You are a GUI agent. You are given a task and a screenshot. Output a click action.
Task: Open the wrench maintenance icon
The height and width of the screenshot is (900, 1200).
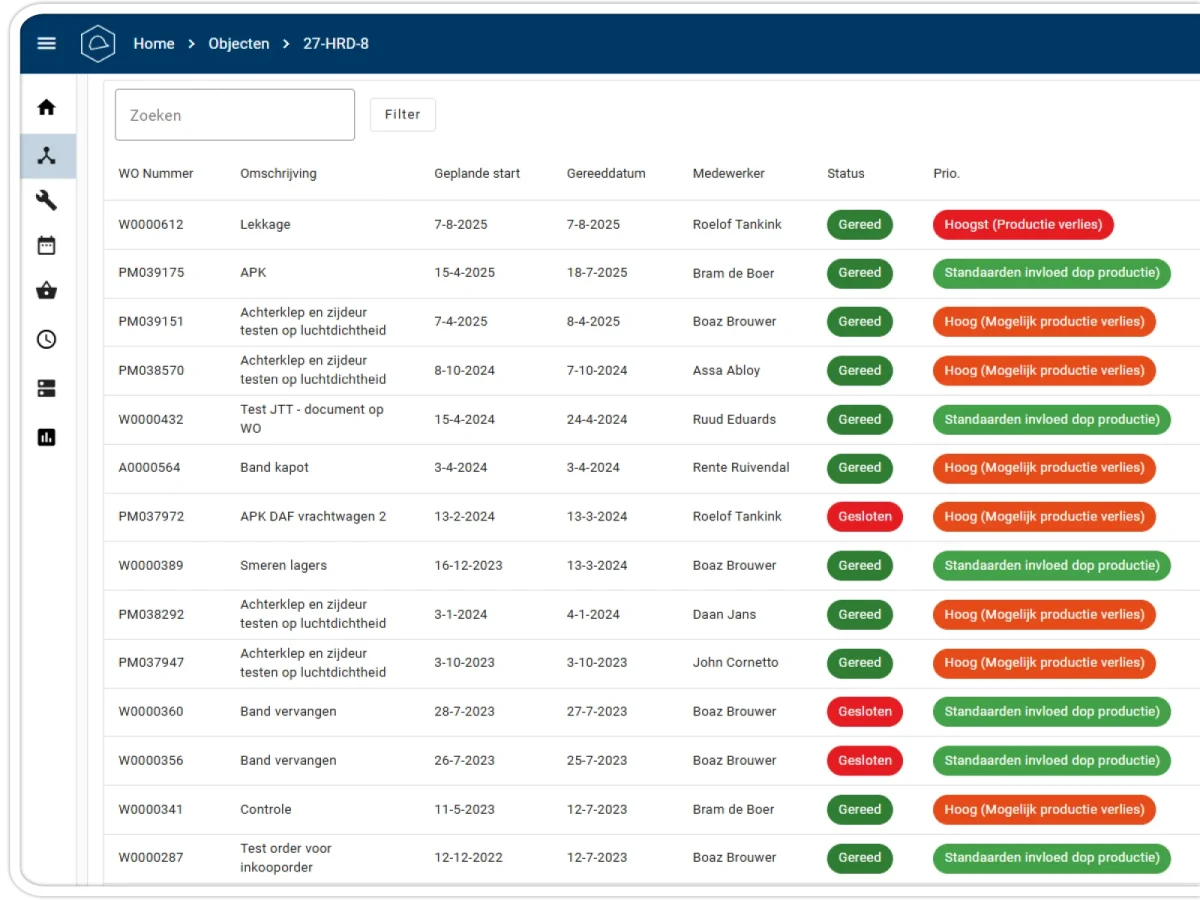point(46,200)
